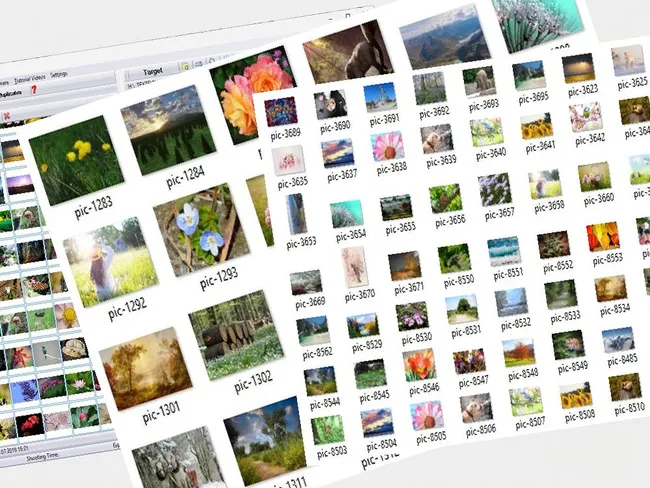The width and height of the screenshot is (650, 488).
Task: Select the pic-1301 autumn trees thumbnail
Action: pyautogui.click(x=146, y=369)
